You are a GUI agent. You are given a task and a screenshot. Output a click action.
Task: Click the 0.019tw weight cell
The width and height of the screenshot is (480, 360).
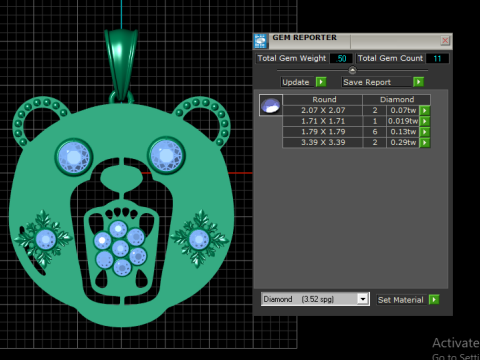[403, 121]
